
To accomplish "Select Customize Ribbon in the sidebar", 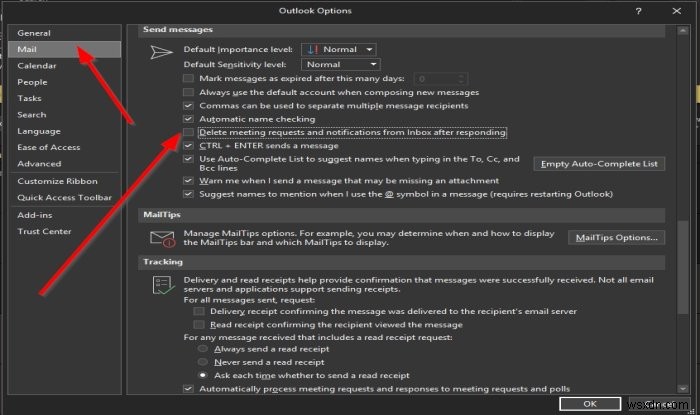I will coord(64,181).
